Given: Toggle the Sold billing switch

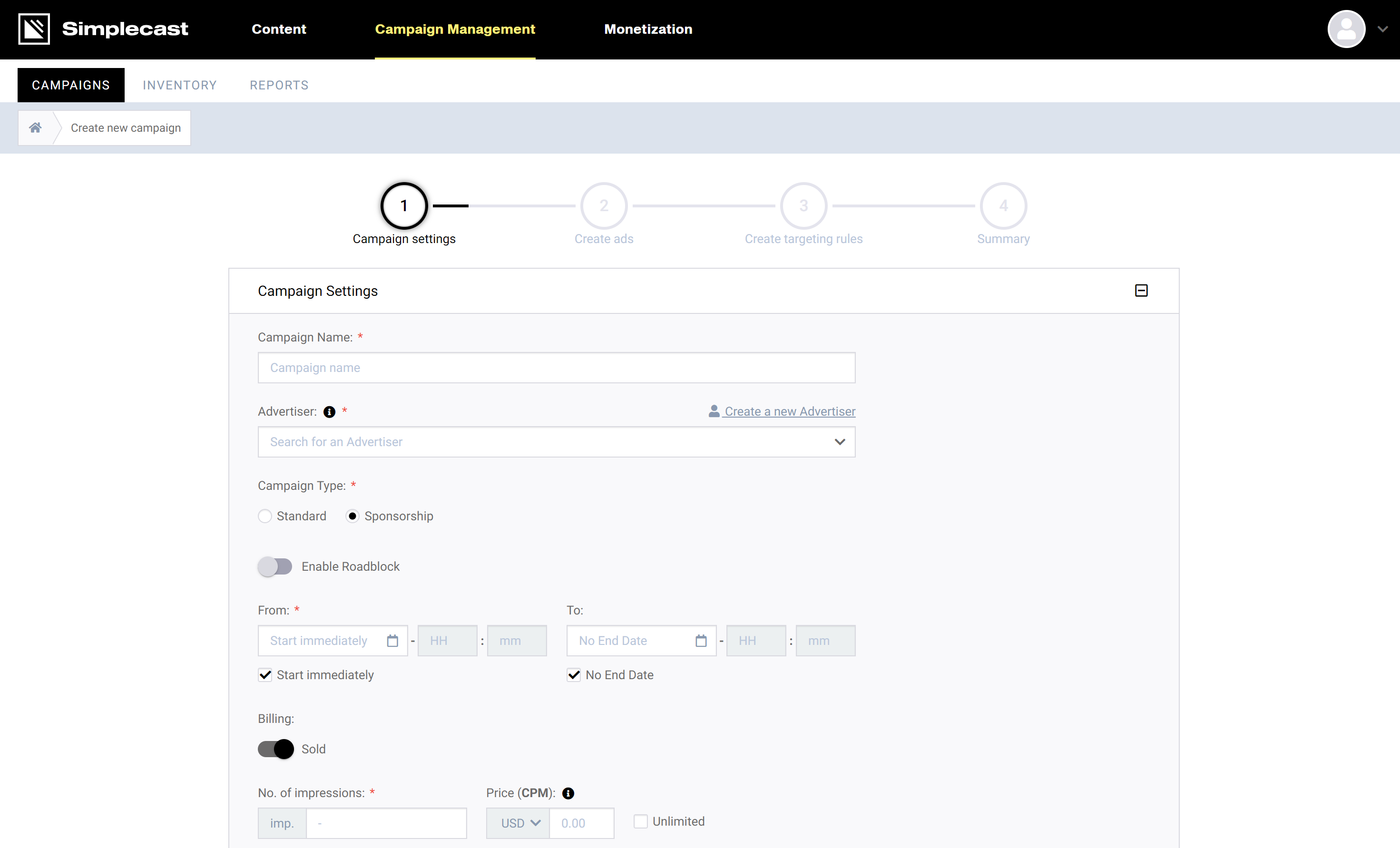Looking at the screenshot, I should click(276, 749).
